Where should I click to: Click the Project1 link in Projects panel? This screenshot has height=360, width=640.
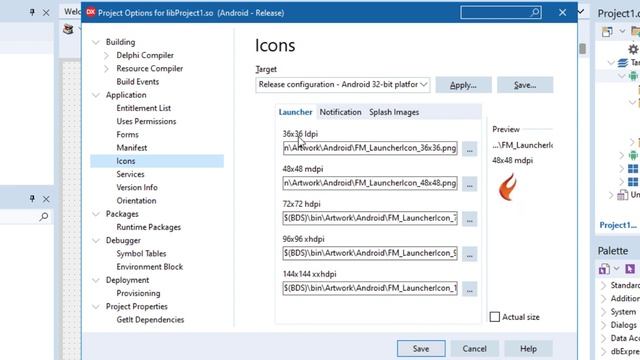618,225
